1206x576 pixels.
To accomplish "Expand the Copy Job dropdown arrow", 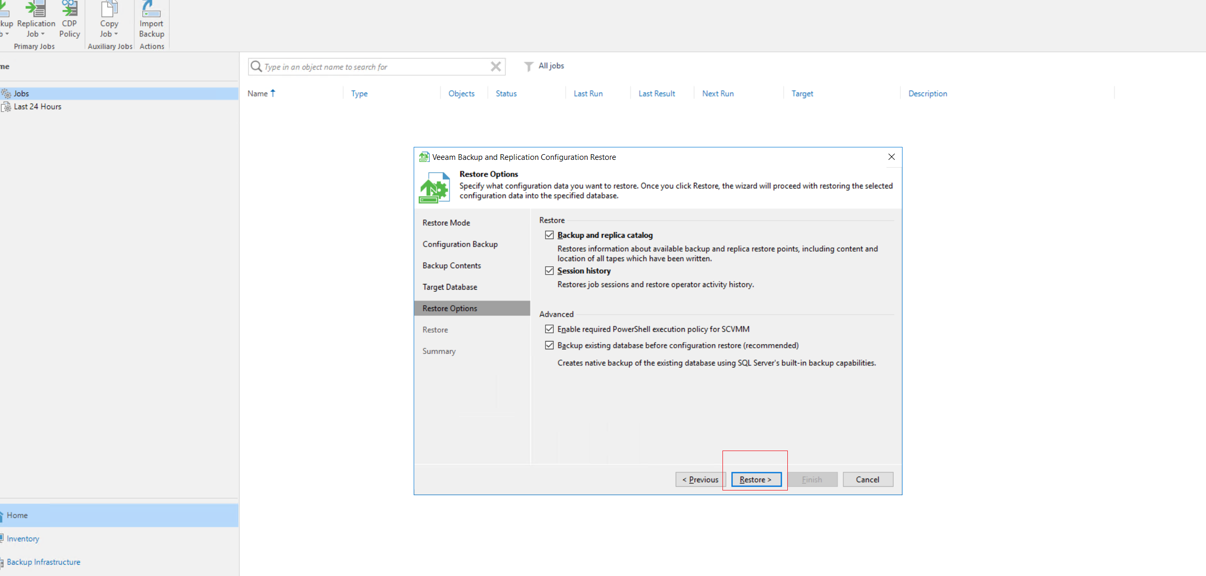I will coord(116,34).
